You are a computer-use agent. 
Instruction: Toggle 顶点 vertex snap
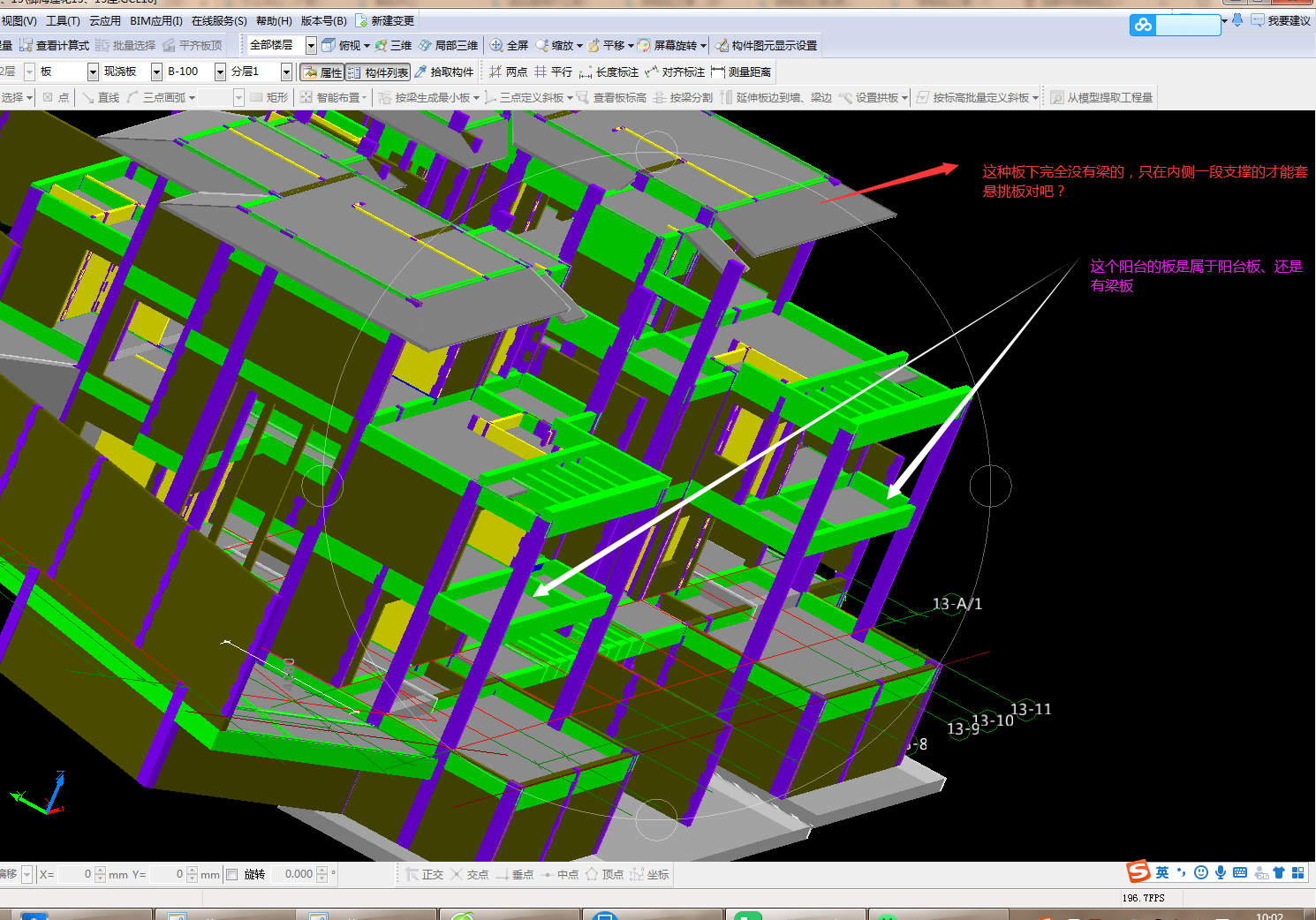604,874
